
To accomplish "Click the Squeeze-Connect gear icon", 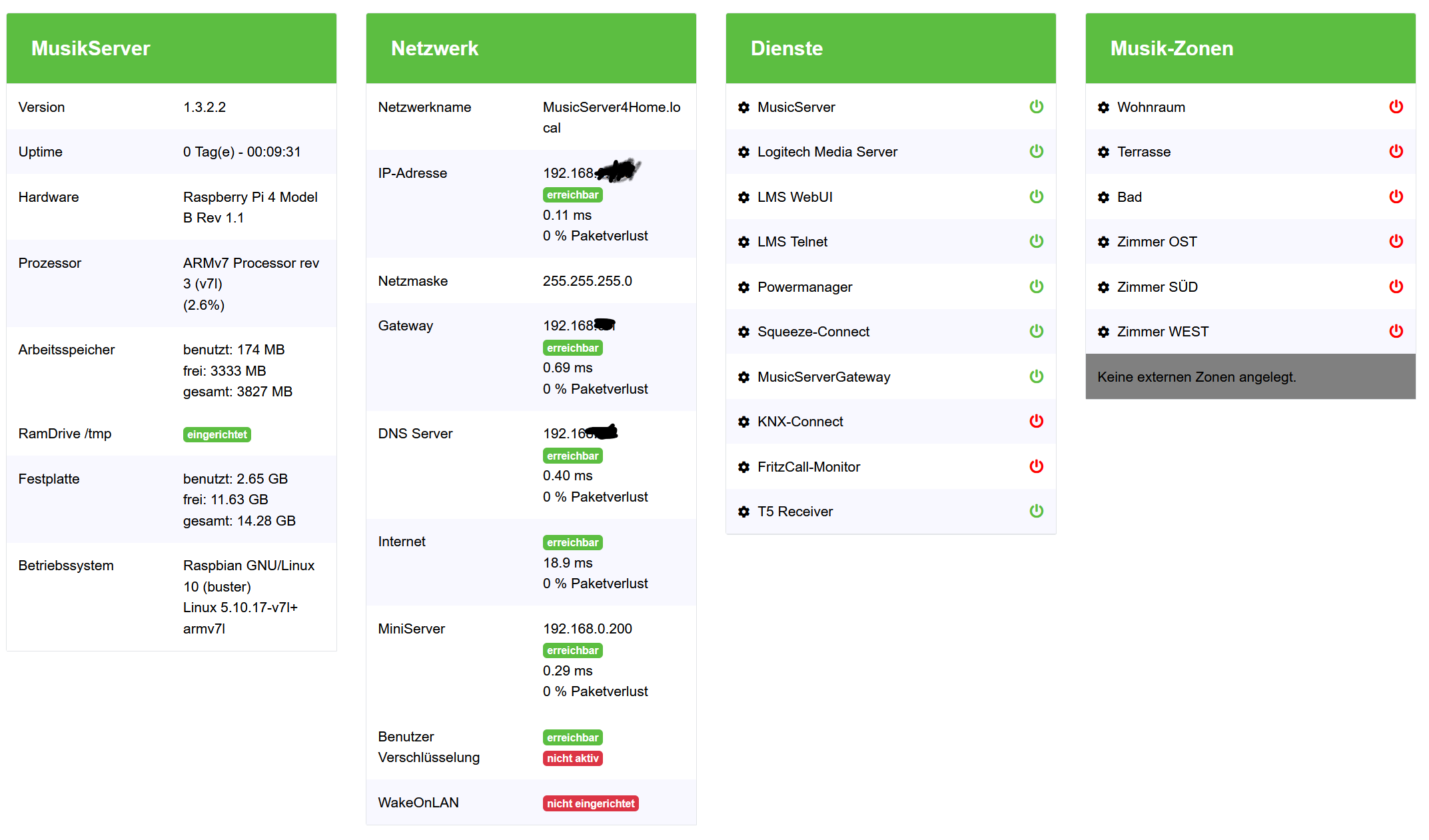I will pyautogui.click(x=743, y=332).
